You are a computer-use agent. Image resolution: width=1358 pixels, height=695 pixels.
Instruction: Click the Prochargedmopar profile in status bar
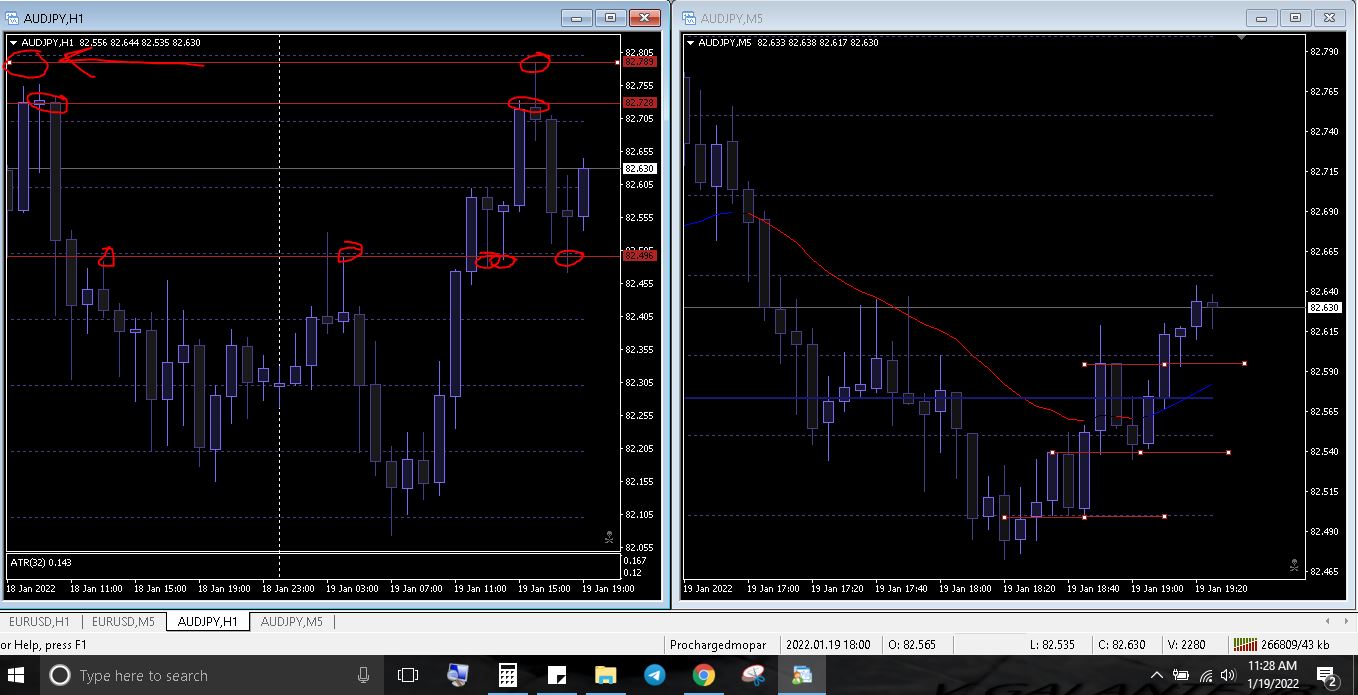(x=716, y=645)
